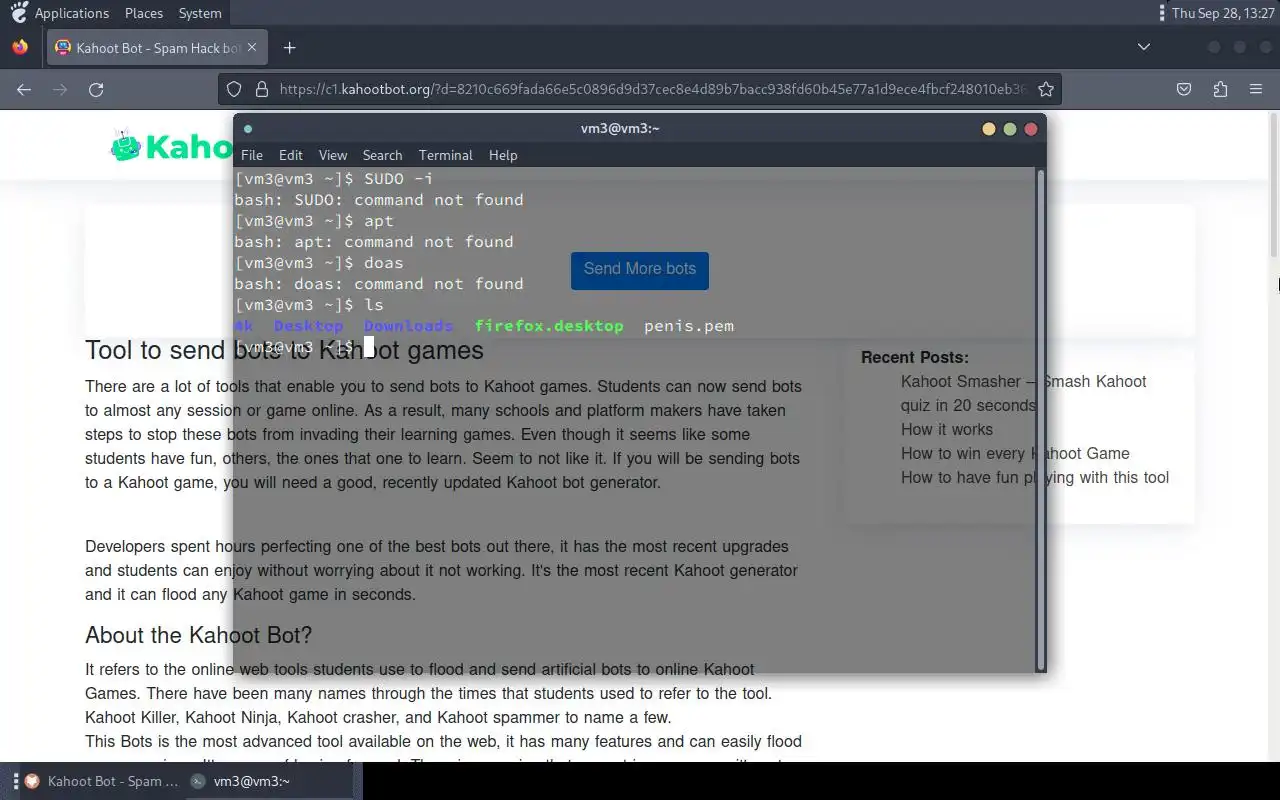Open the System menu in top panel

point(200,13)
